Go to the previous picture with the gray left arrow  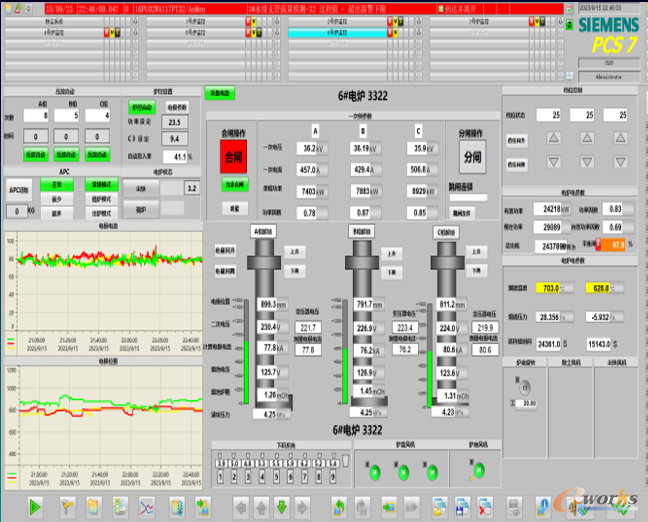[241, 507]
